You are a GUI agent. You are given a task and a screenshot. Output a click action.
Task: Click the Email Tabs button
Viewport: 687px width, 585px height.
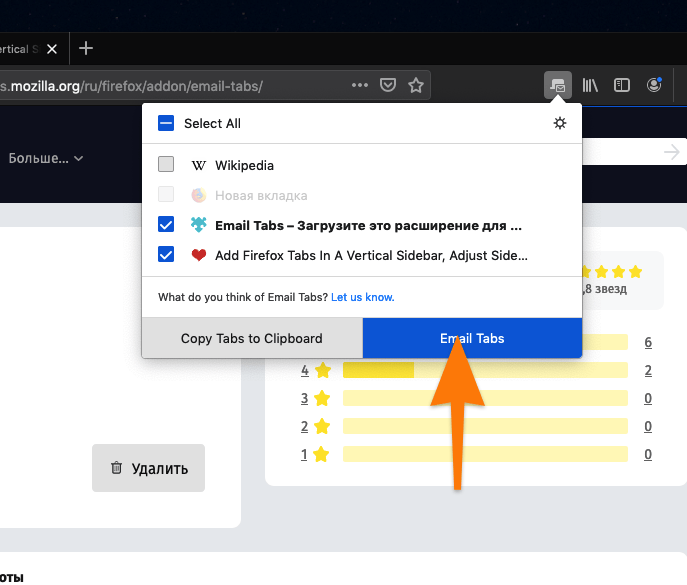472,338
